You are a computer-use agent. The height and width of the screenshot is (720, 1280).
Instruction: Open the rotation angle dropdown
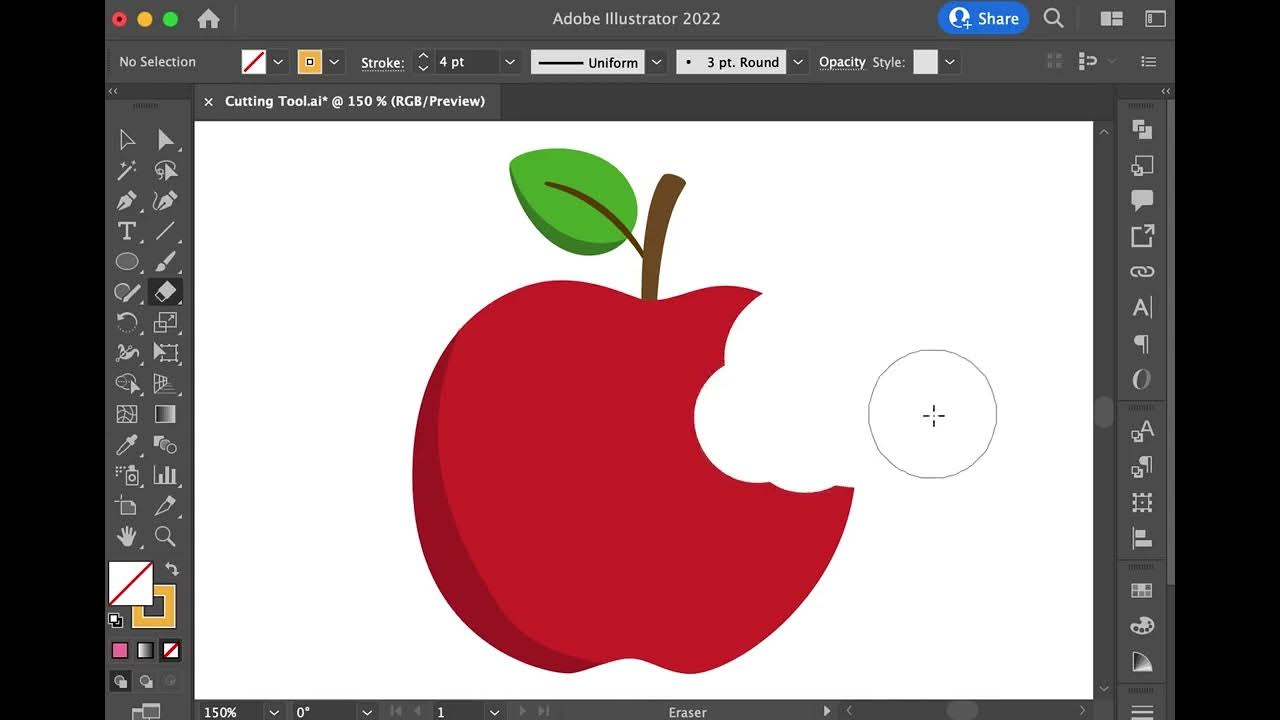[x=367, y=712]
